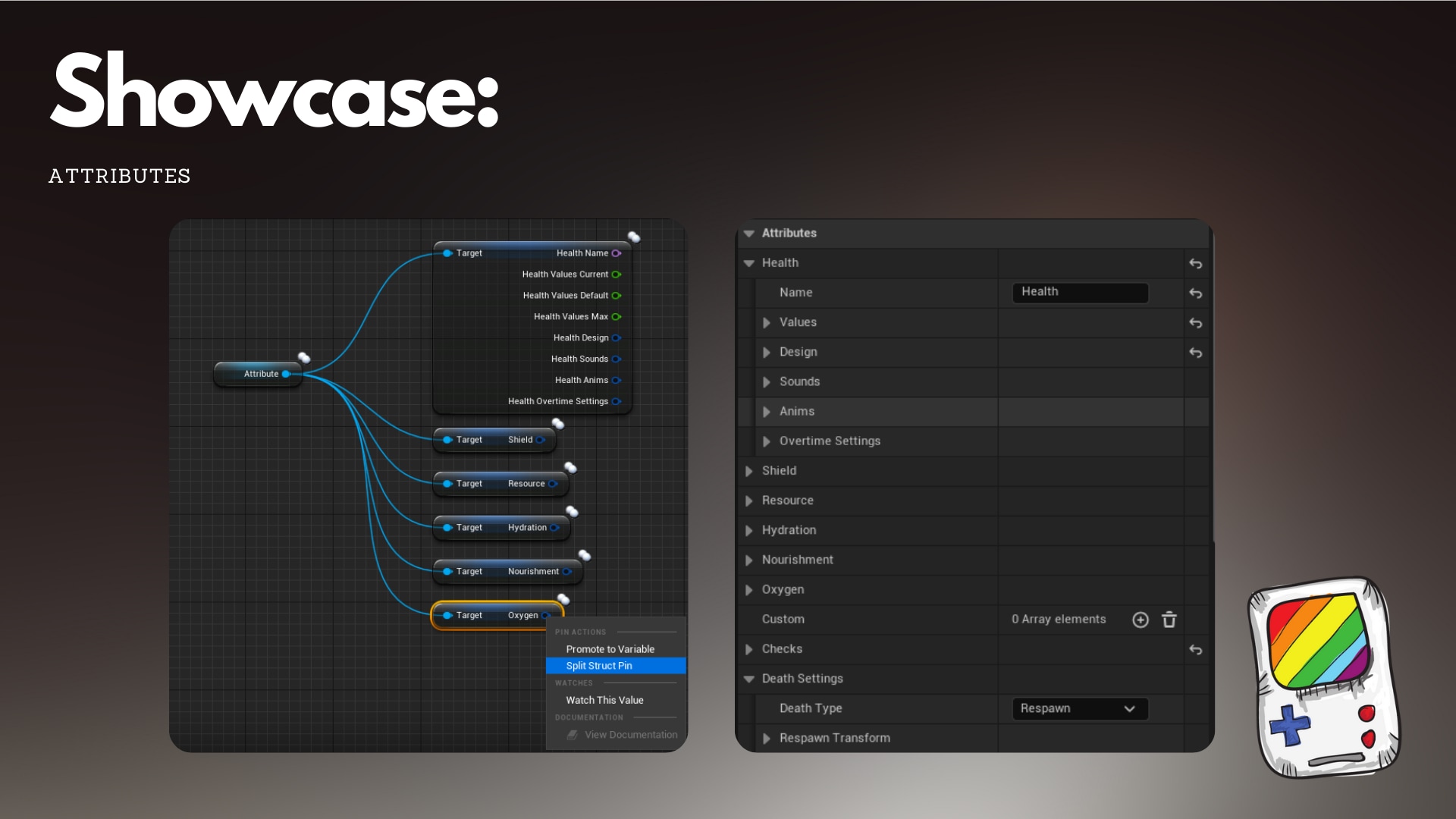Click the rainbow game console logo
This screenshot has width=1456, height=819.
click(1323, 677)
